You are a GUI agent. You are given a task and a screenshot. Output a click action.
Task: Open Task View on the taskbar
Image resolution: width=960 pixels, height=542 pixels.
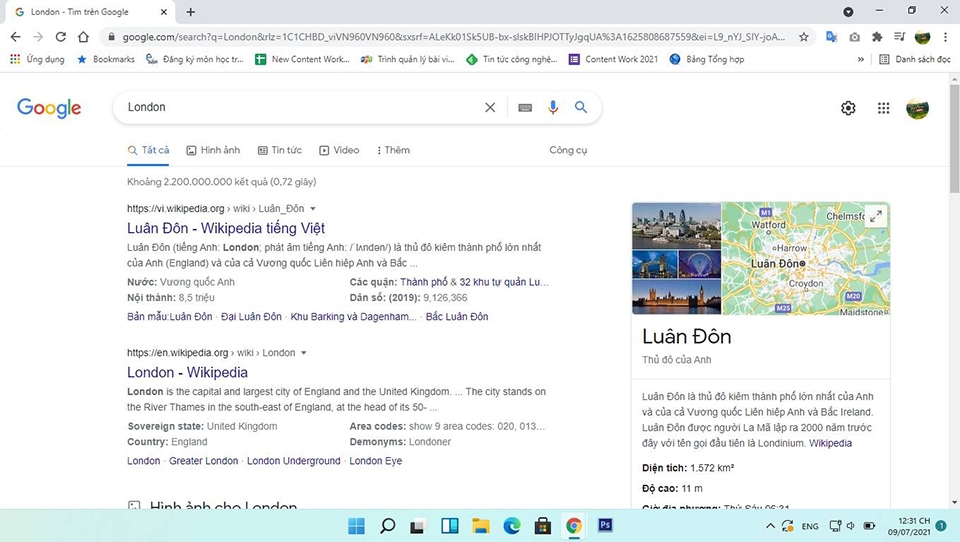[x=418, y=525]
